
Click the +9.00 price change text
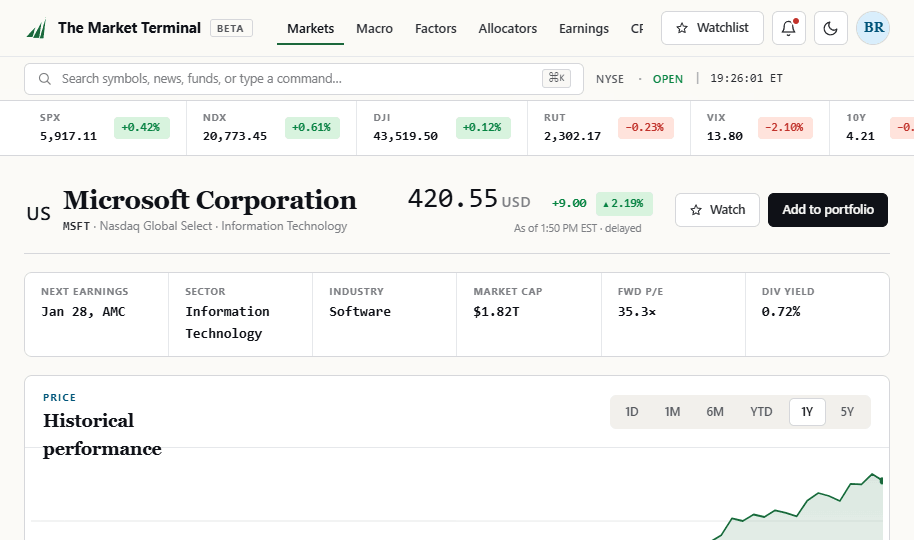569,204
